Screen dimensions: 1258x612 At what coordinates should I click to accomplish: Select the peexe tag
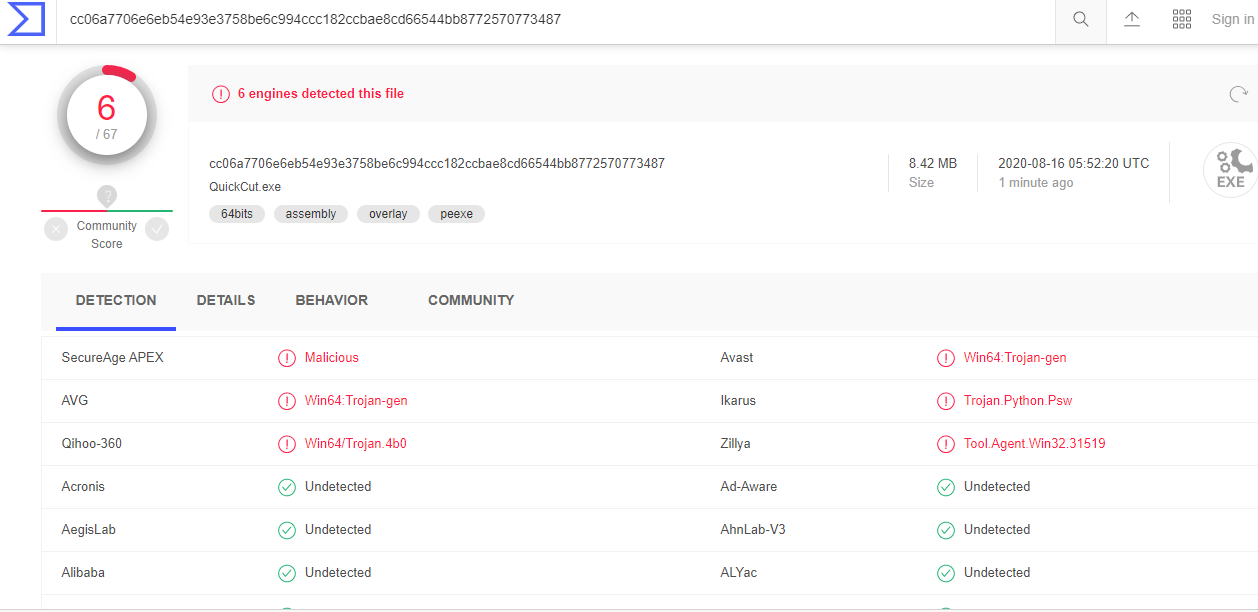click(456, 214)
